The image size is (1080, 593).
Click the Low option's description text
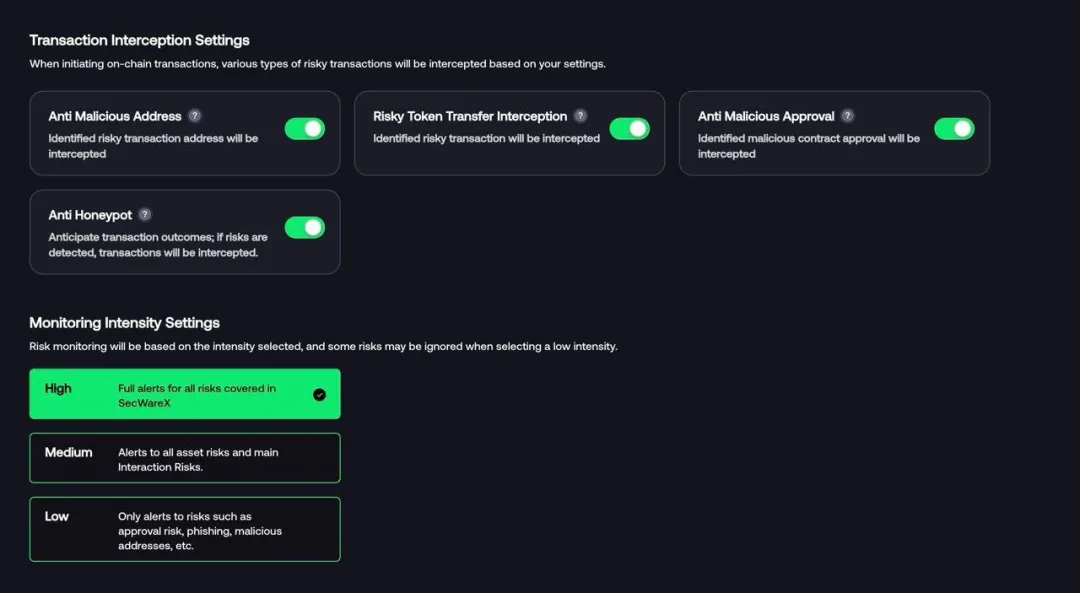point(200,531)
